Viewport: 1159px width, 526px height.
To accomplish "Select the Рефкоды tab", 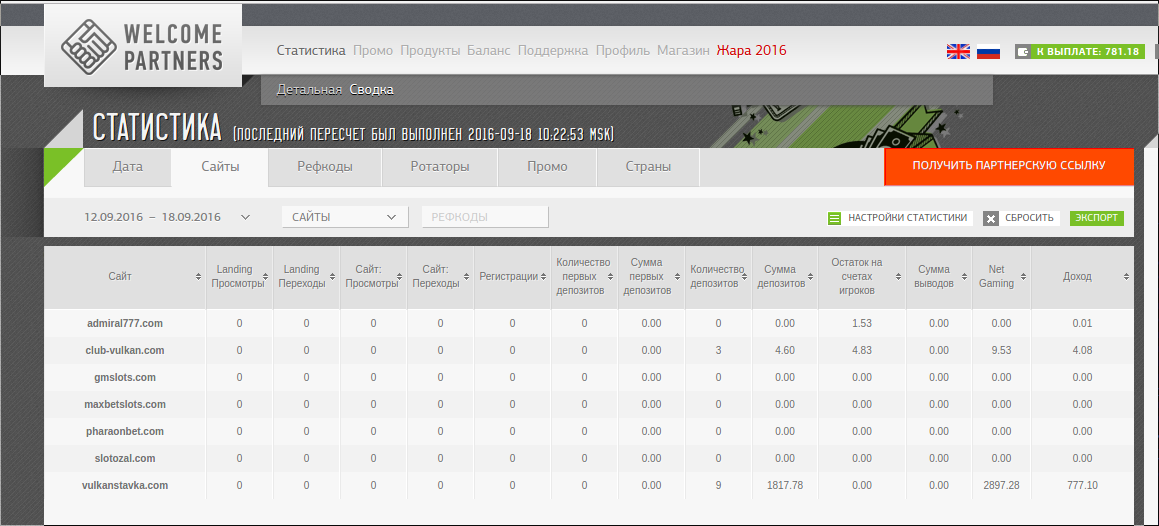I will [x=325, y=167].
